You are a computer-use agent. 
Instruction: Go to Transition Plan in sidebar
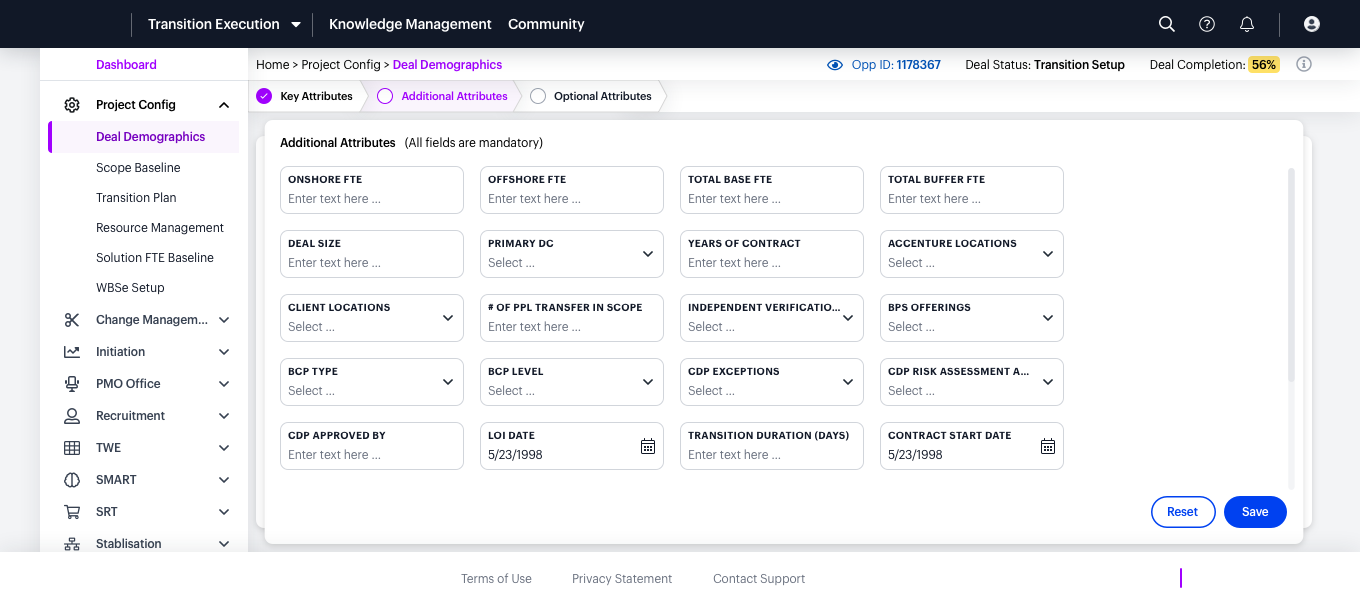tap(136, 198)
